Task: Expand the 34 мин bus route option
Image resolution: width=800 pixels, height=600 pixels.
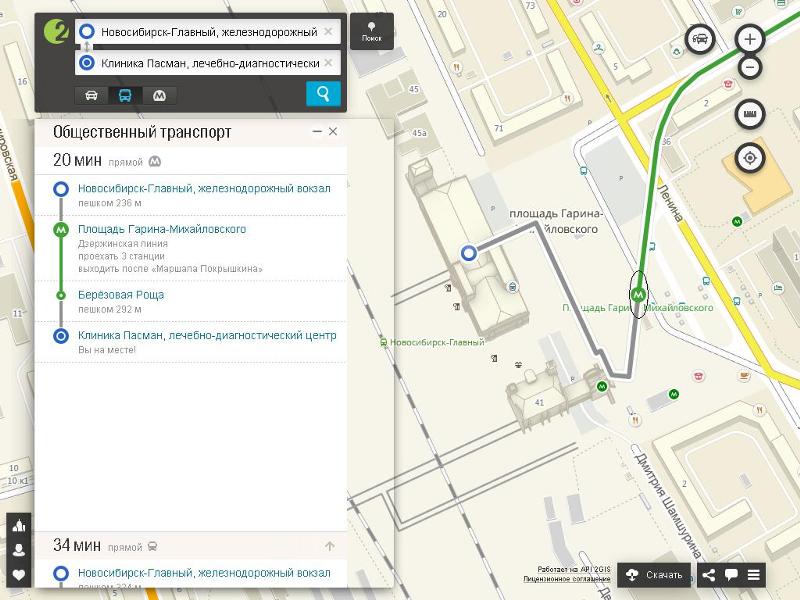Action: (191, 546)
